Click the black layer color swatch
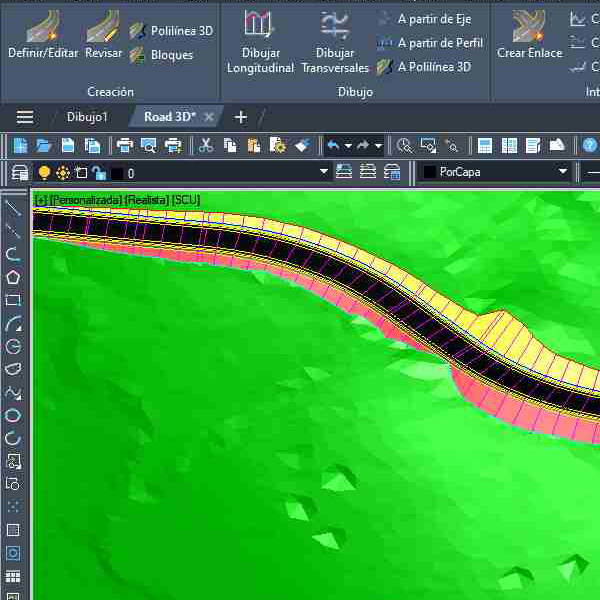 117,172
